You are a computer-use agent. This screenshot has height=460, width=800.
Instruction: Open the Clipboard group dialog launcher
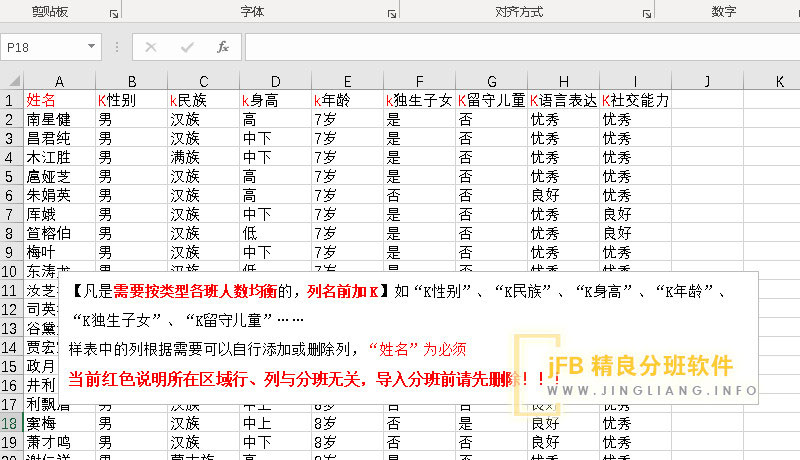(x=114, y=14)
